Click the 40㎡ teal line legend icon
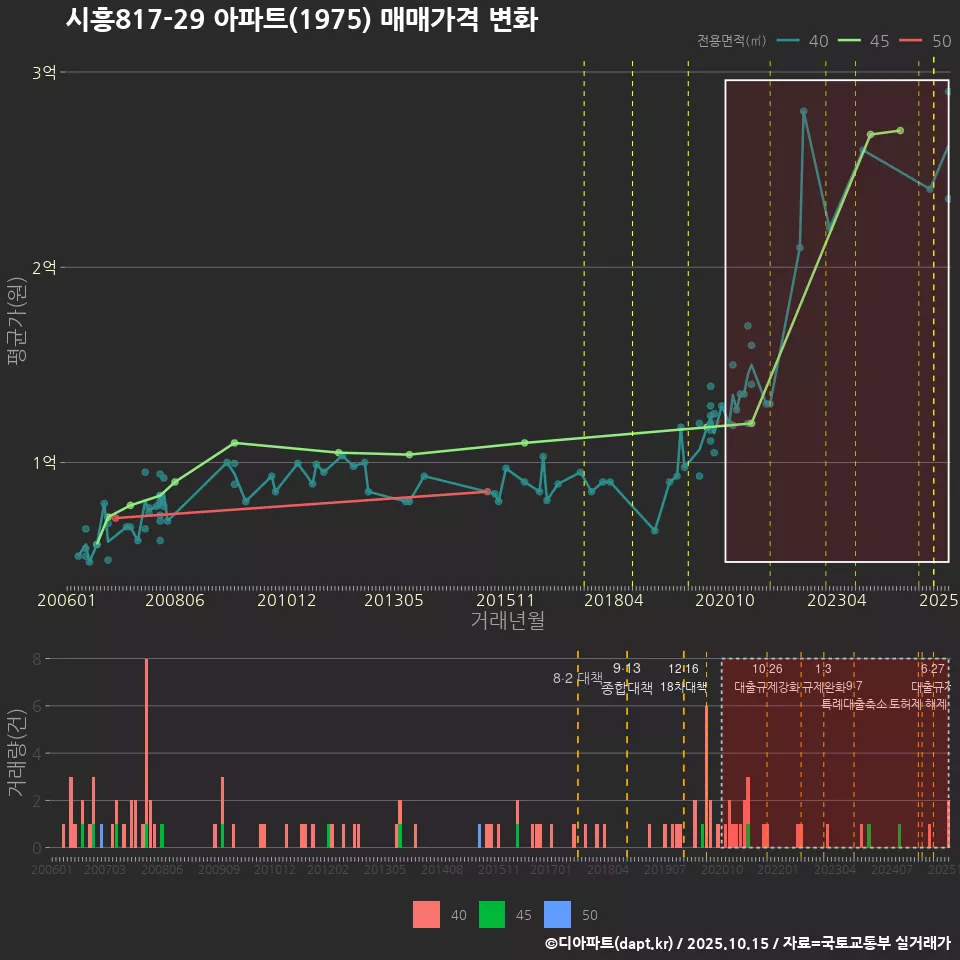The width and height of the screenshot is (960, 960). (790, 41)
